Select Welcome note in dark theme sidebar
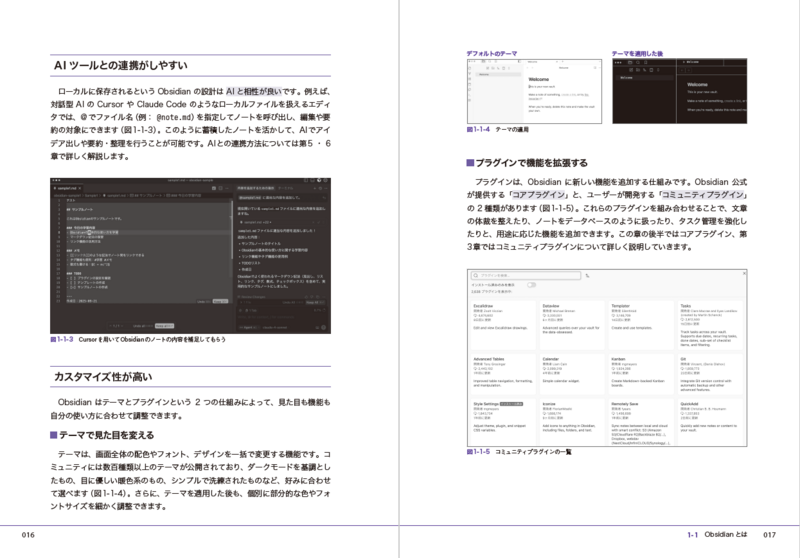Image resolution: width=800 pixels, height=558 pixels. tap(625, 77)
